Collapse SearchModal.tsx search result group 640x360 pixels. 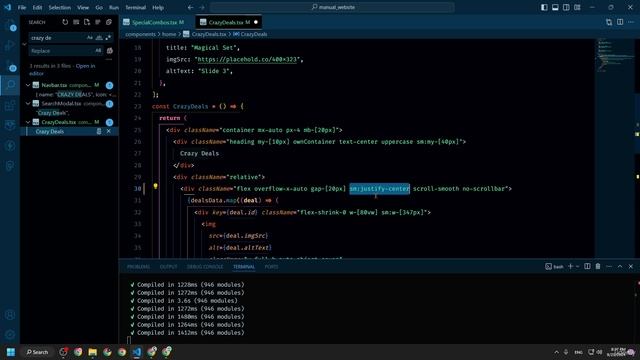pos(28,103)
